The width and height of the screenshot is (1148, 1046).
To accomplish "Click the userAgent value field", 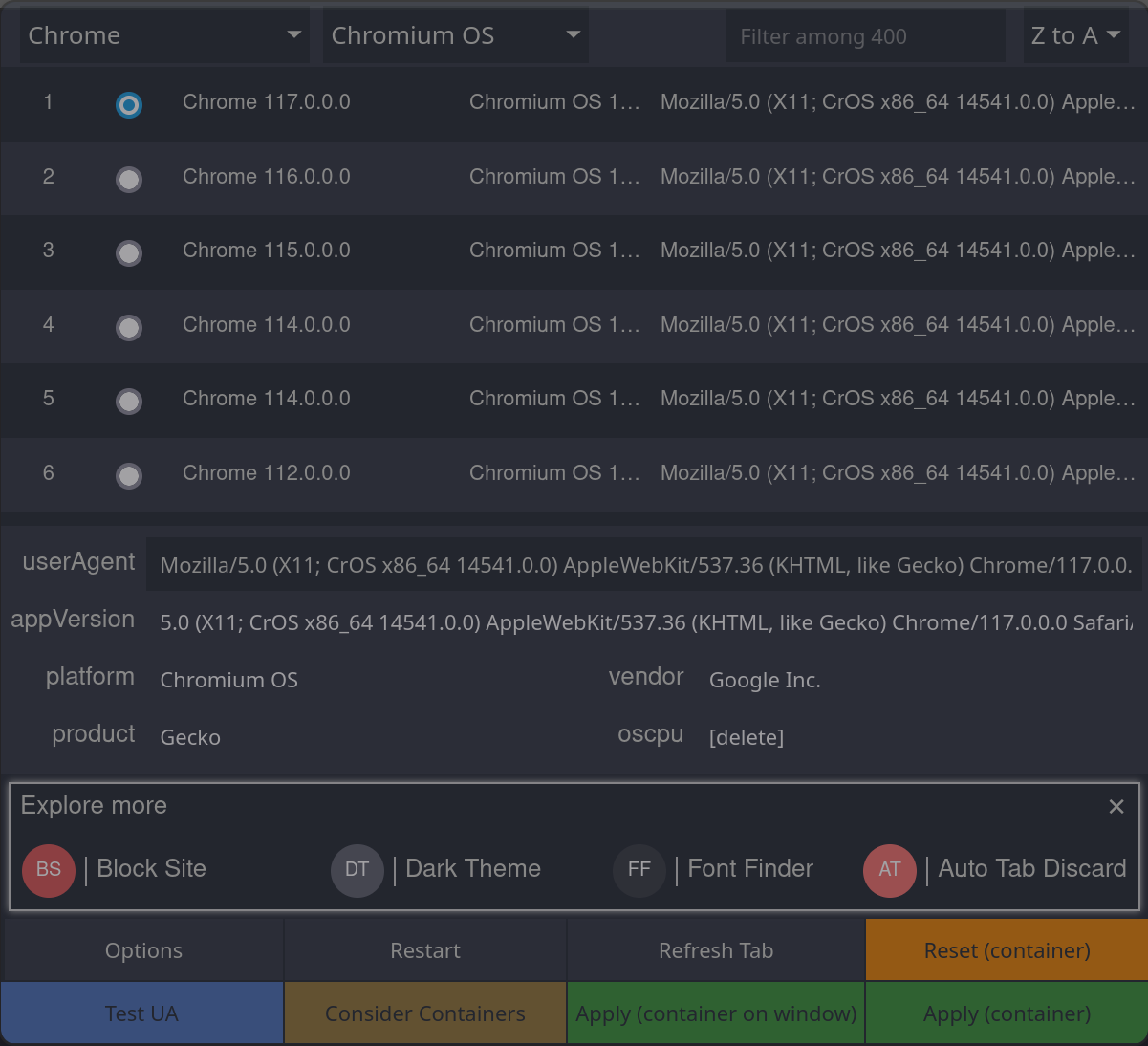I will [644, 565].
